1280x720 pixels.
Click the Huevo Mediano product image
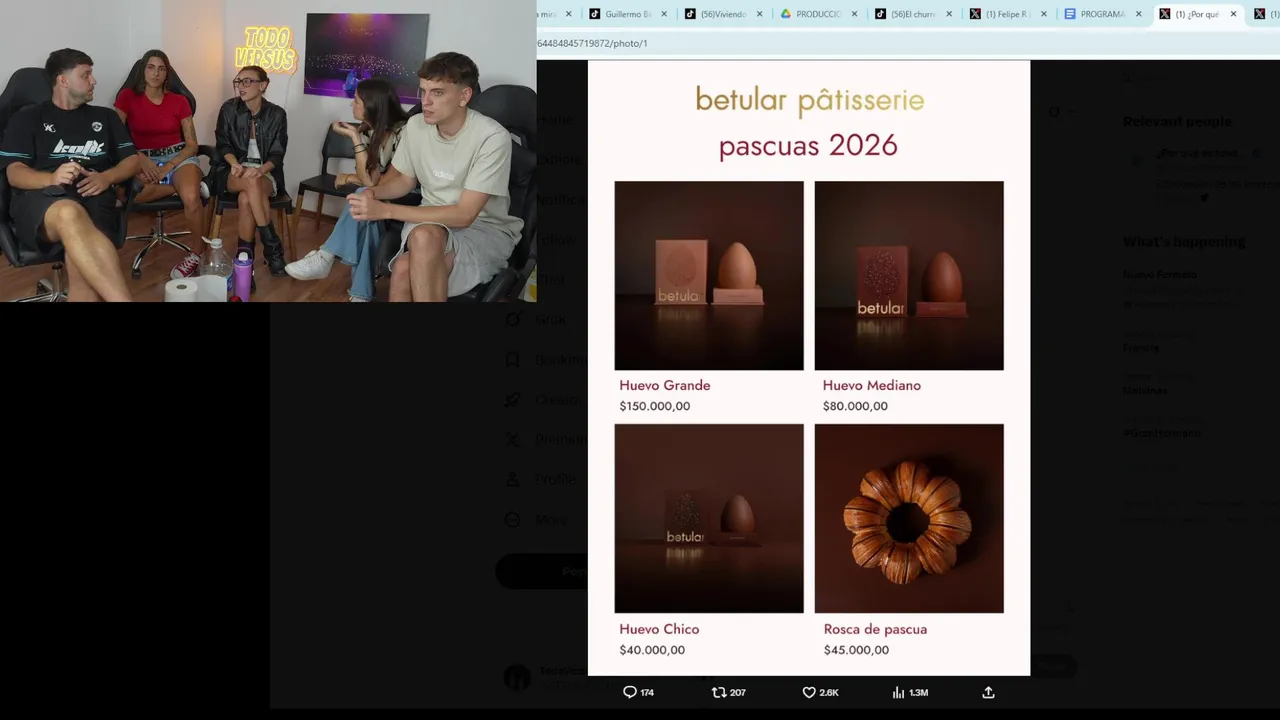[x=909, y=276]
